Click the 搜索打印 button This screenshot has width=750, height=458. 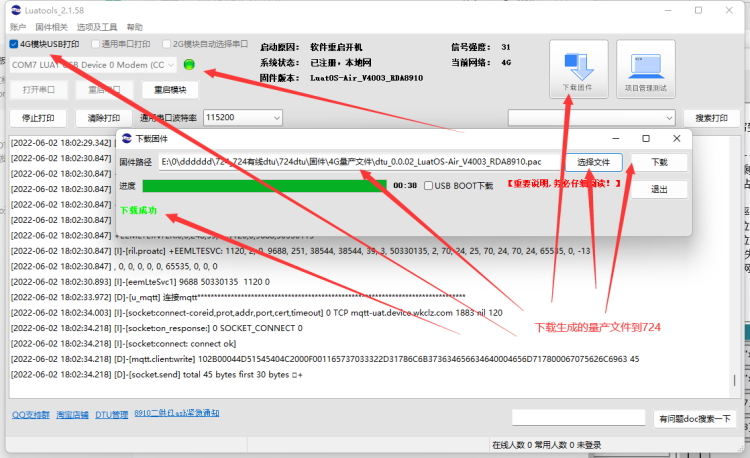click(x=712, y=118)
